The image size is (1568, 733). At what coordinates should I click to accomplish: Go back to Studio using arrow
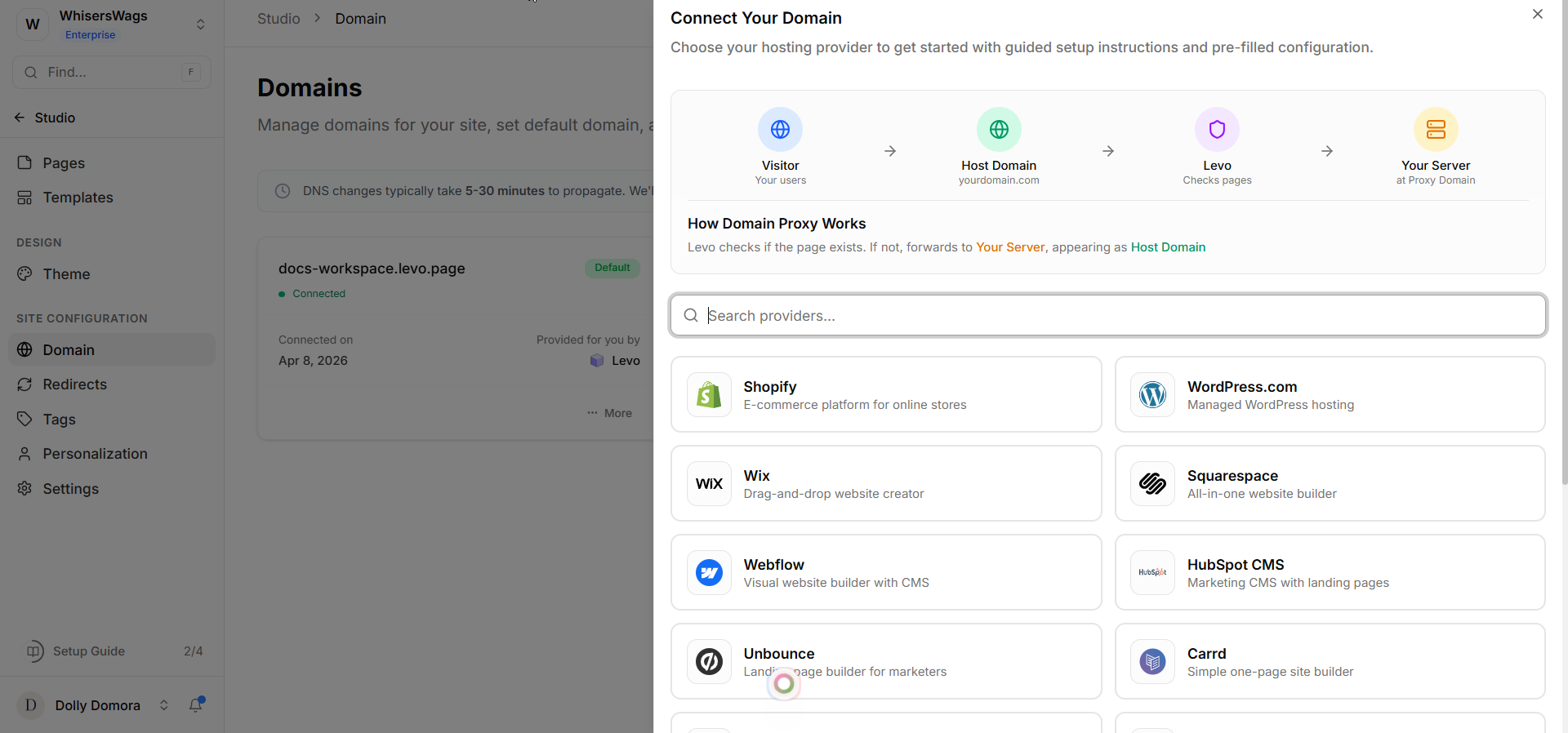(20, 118)
